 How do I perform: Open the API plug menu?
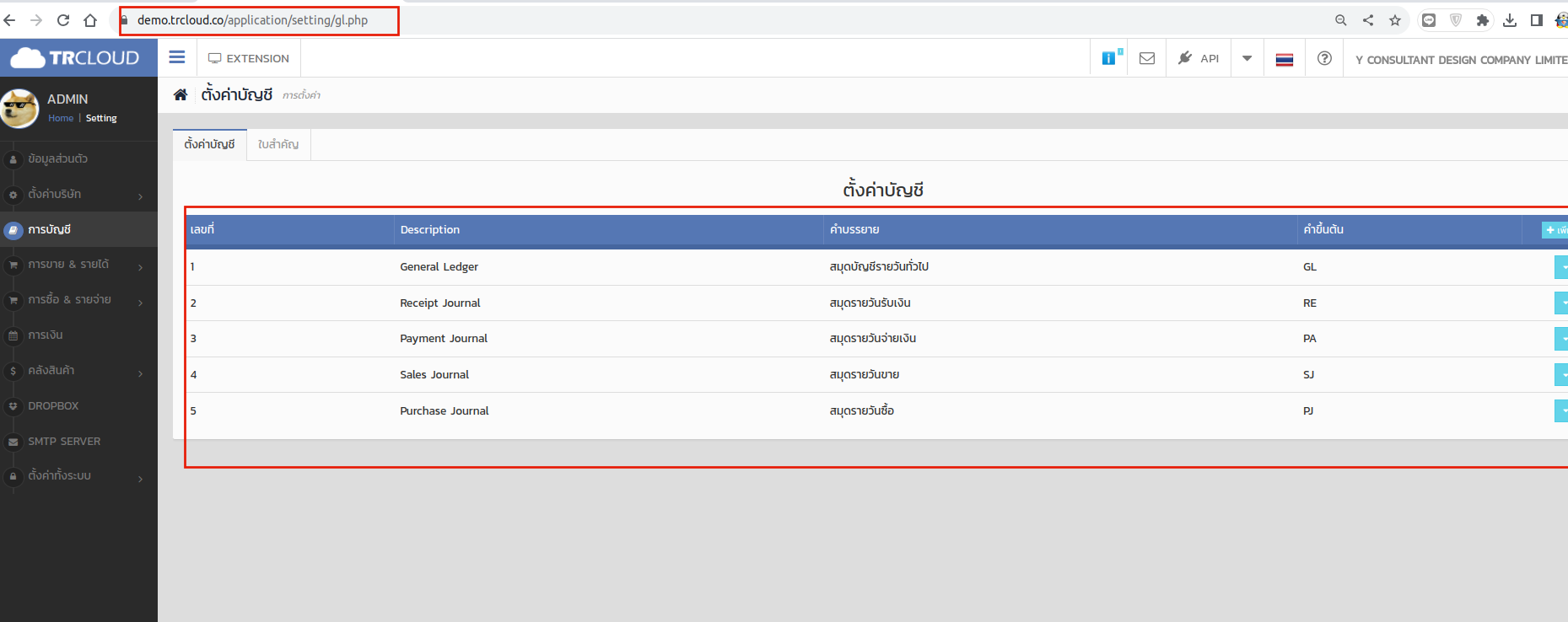(x=1199, y=58)
